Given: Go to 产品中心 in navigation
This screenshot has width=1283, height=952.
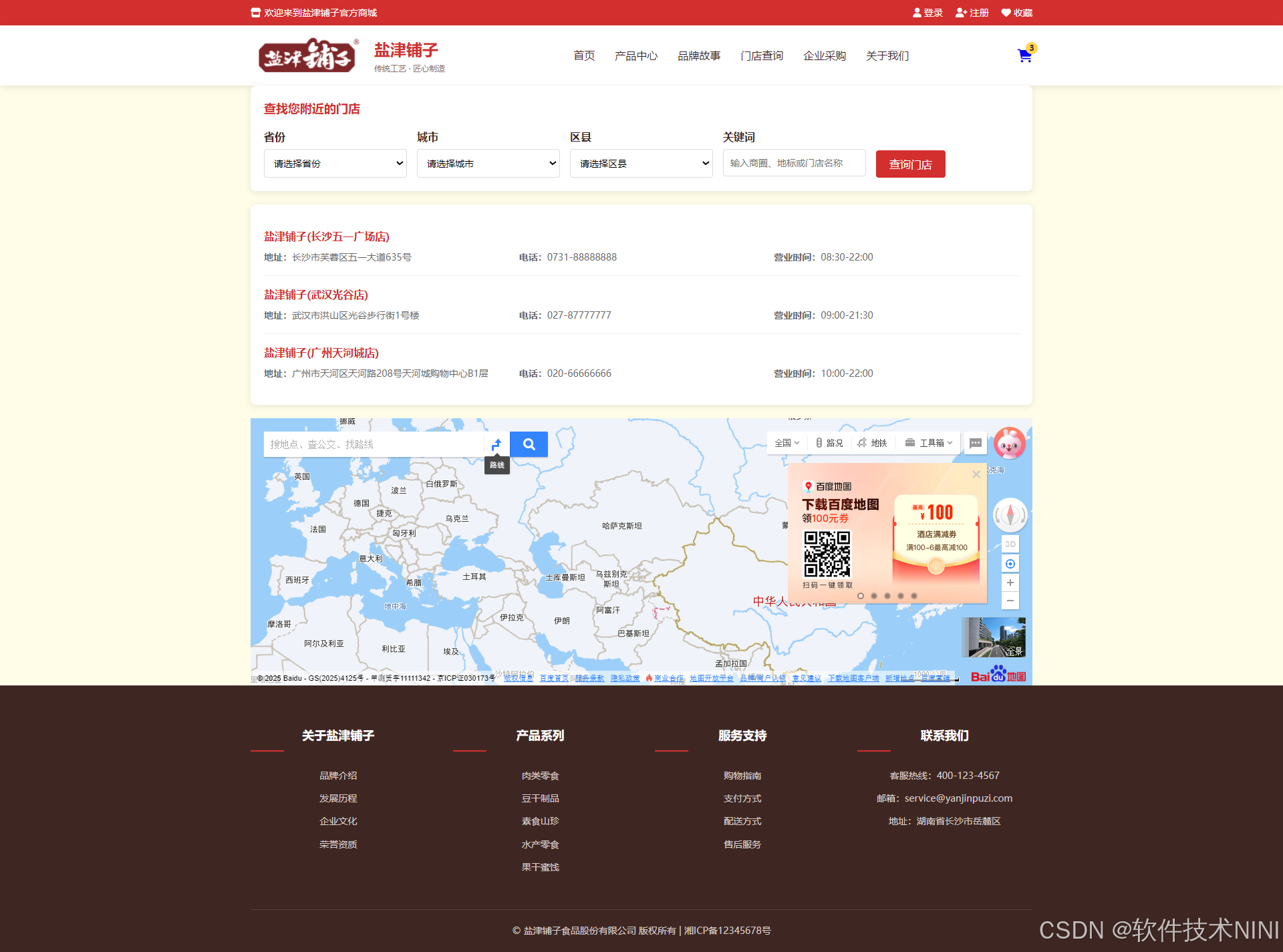Looking at the screenshot, I should point(635,56).
